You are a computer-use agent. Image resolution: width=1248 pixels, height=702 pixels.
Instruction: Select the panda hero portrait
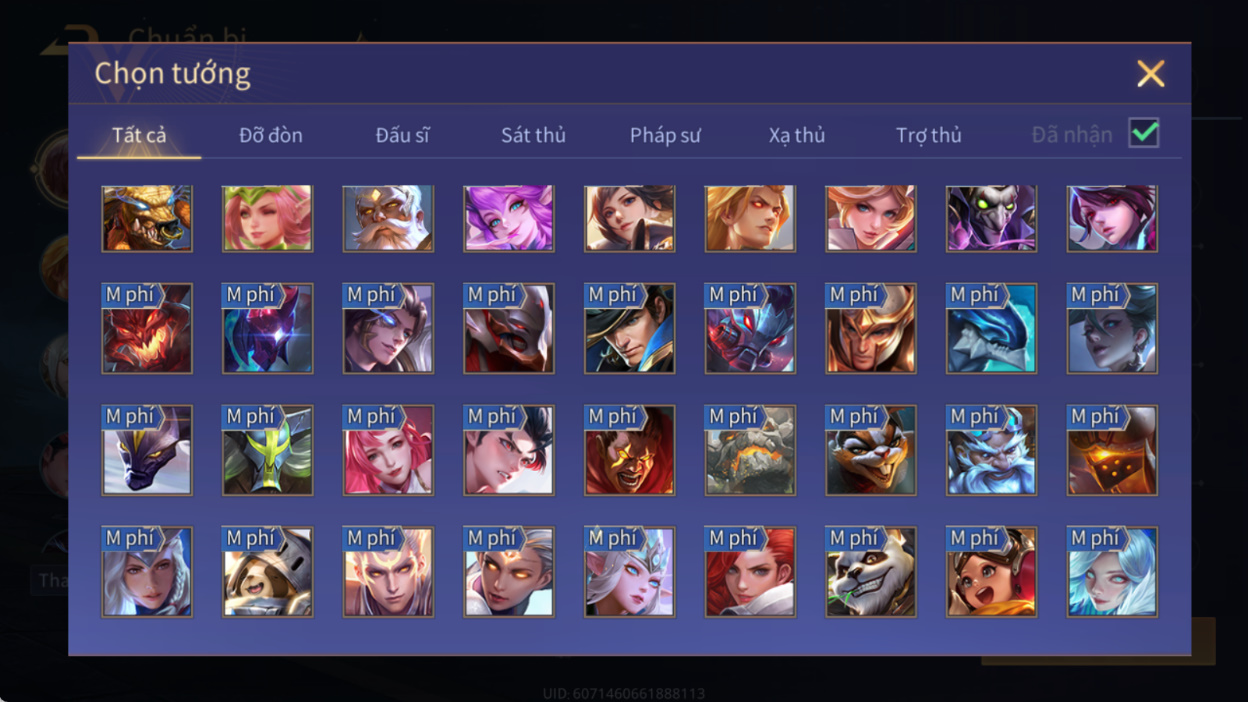[871, 572]
